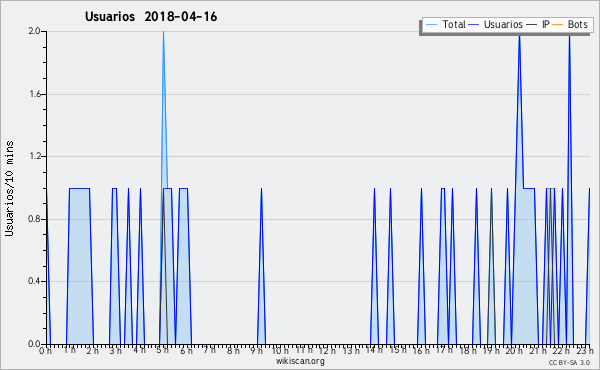
Task: Click the light blue Total legend line
Action: pyautogui.click(x=432, y=25)
